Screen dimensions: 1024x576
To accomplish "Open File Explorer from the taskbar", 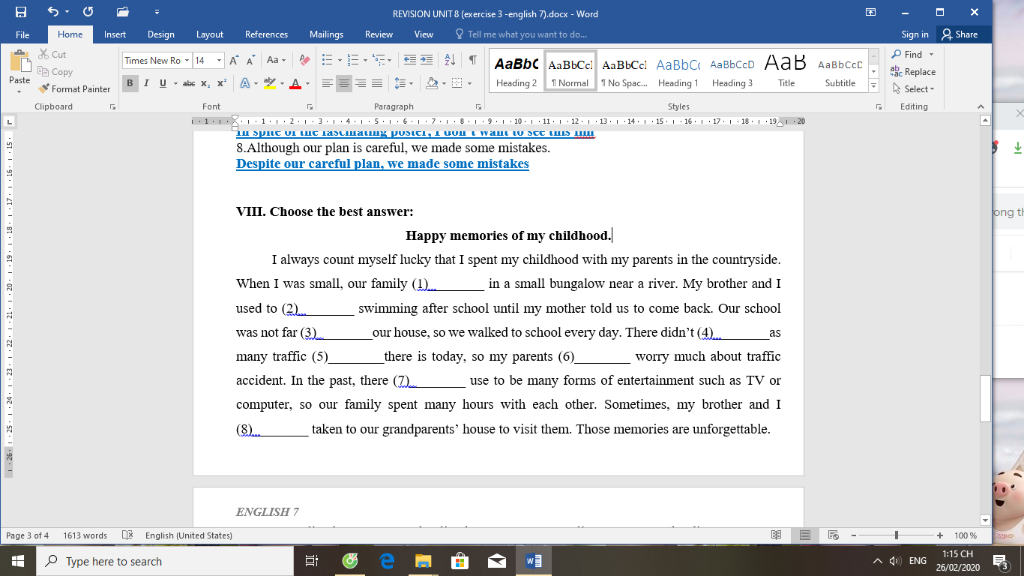I will tap(423, 562).
